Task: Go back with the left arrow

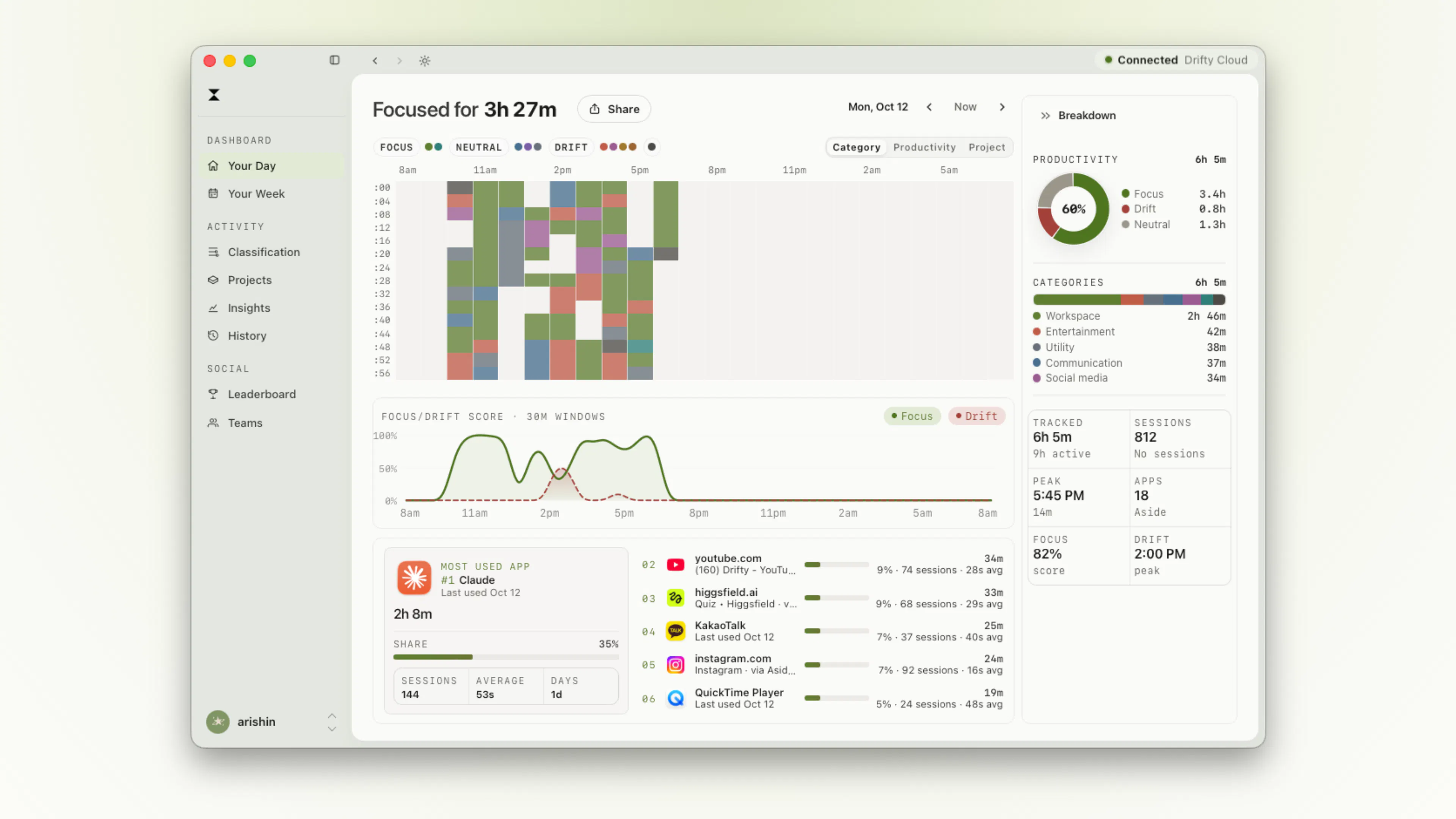Action: tap(375, 61)
